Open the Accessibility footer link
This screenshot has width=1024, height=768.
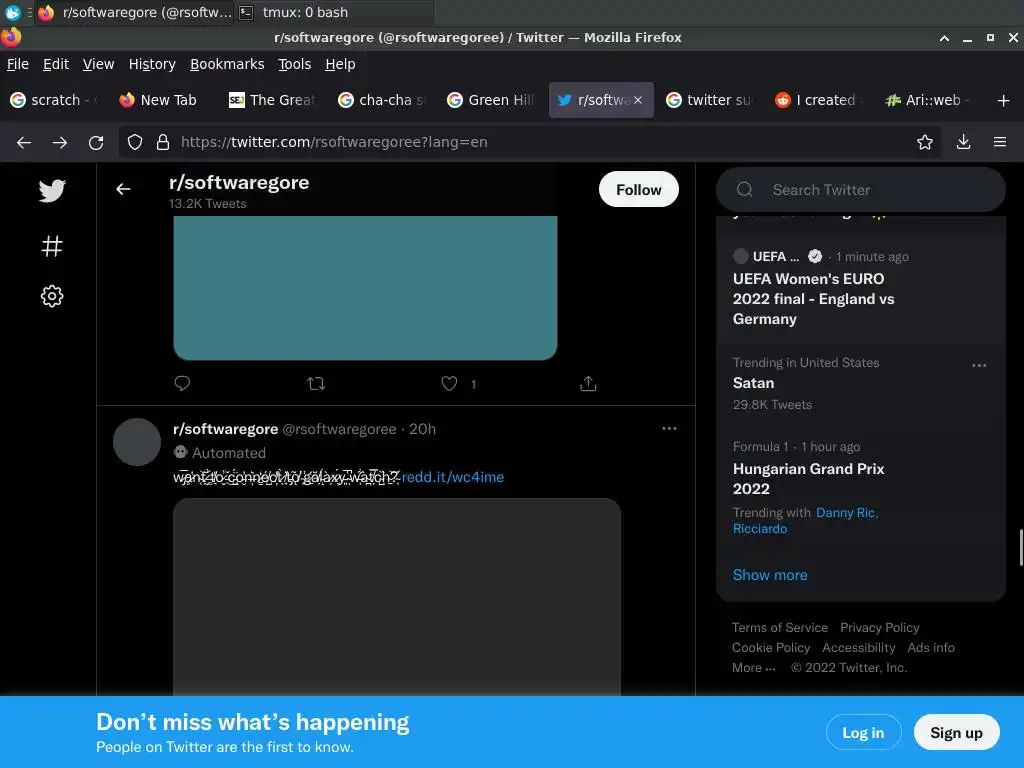[x=859, y=648]
